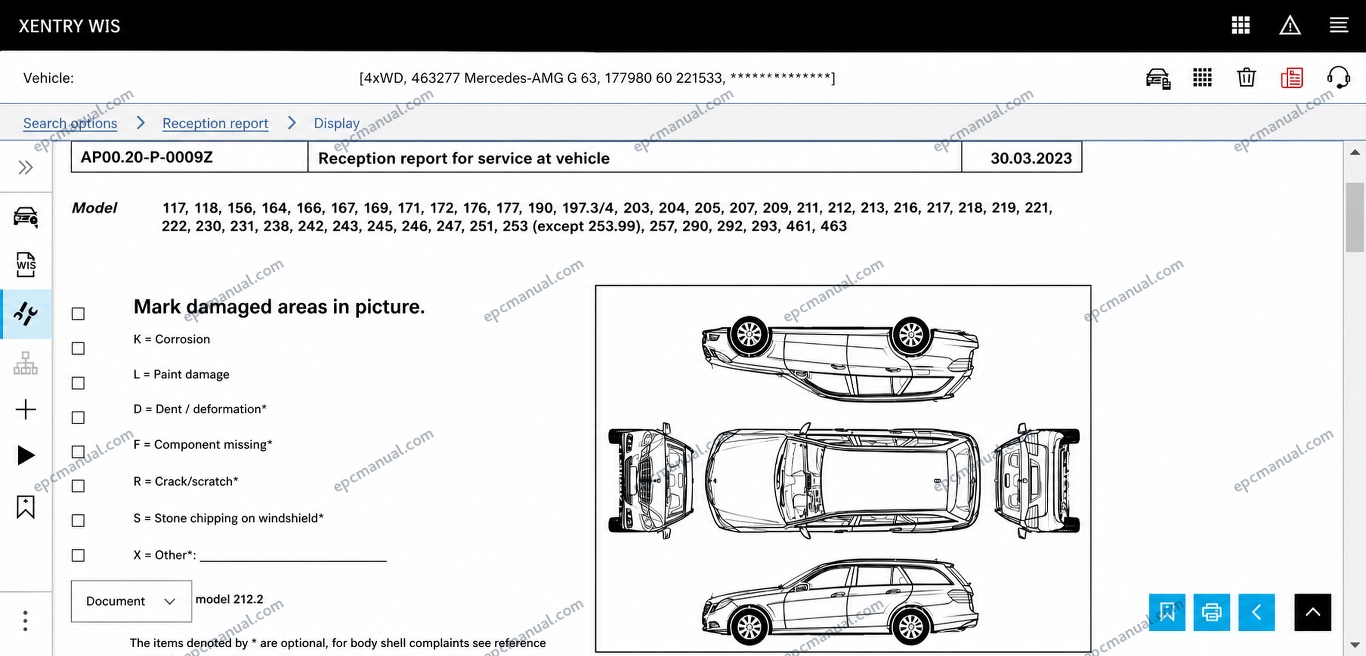
Task: Open the Reception report breadcrumb link
Action: tap(215, 123)
